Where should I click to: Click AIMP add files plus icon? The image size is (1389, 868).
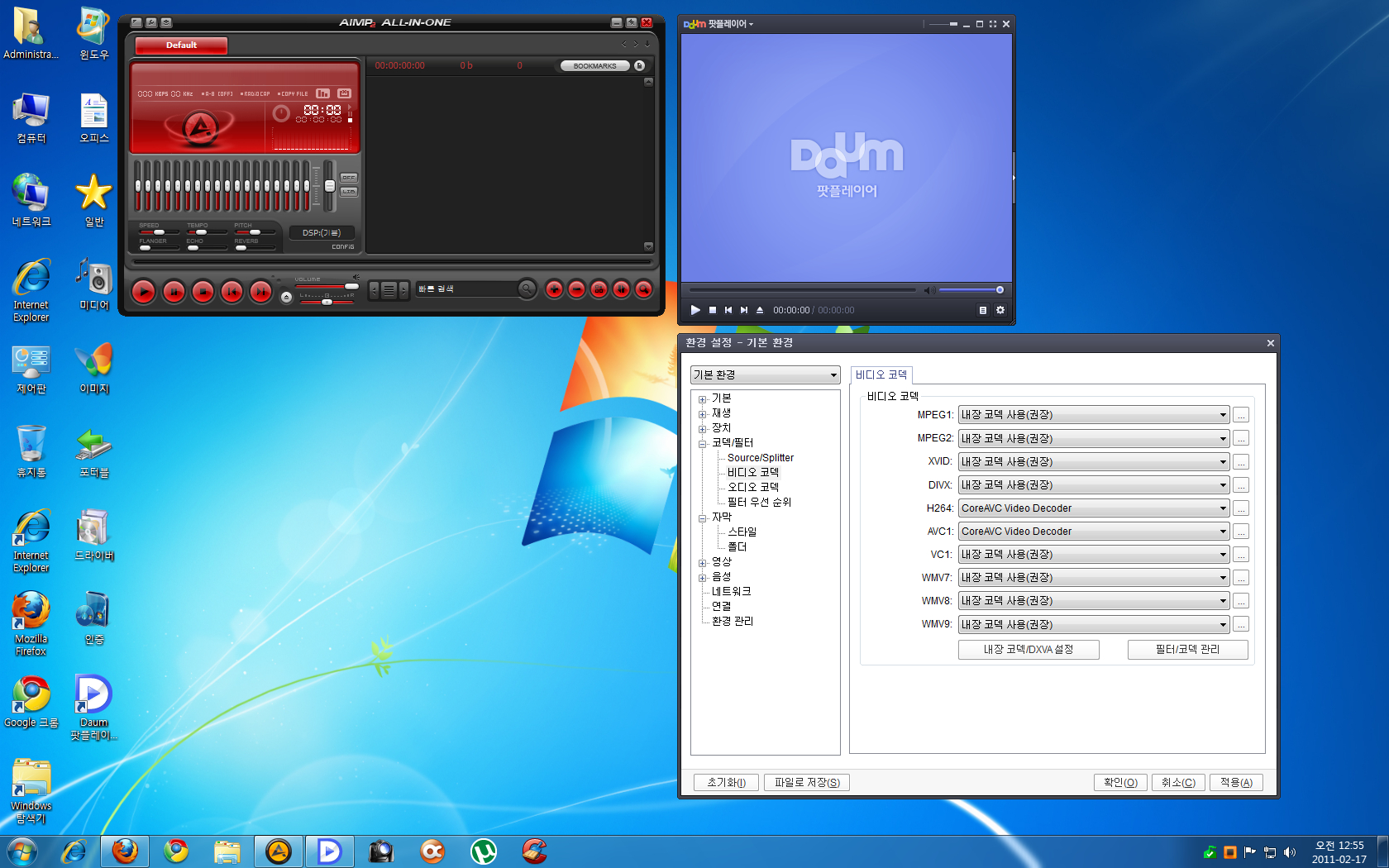(x=555, y=289)
